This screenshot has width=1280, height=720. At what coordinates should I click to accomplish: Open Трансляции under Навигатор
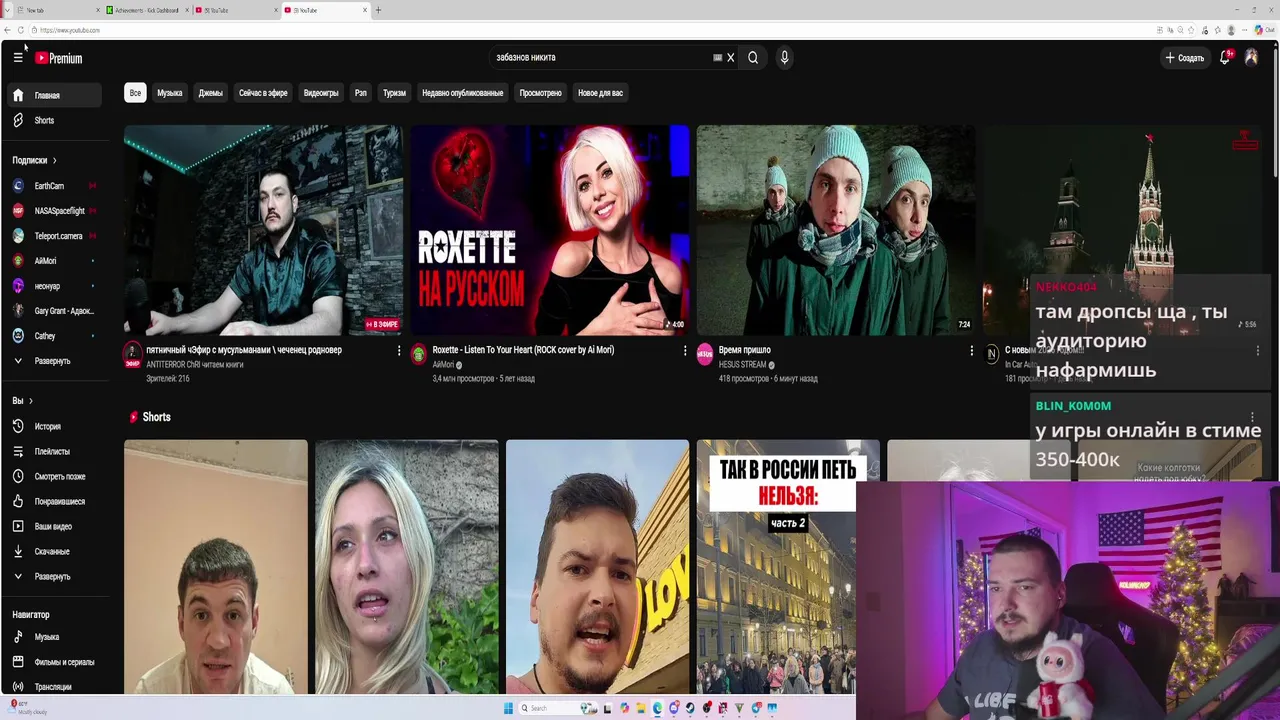click(x=54, y=687)
